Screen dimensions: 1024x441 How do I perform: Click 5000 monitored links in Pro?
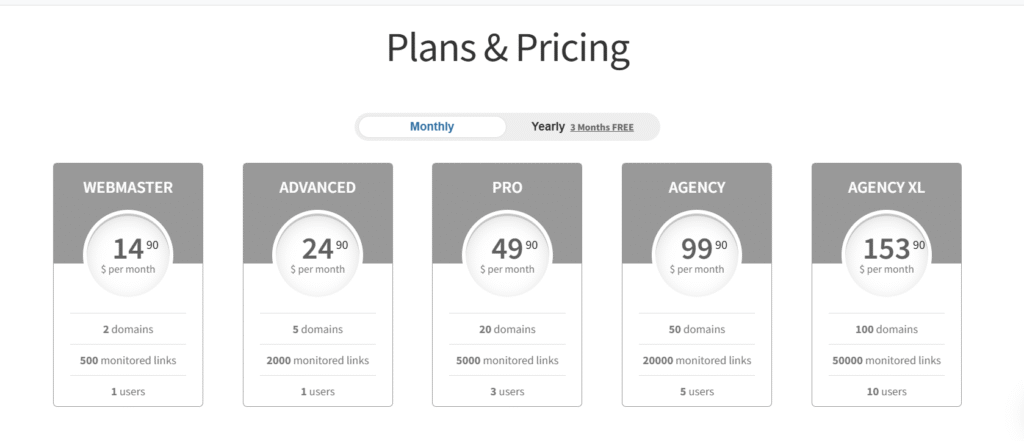click(x=507, y=360)
